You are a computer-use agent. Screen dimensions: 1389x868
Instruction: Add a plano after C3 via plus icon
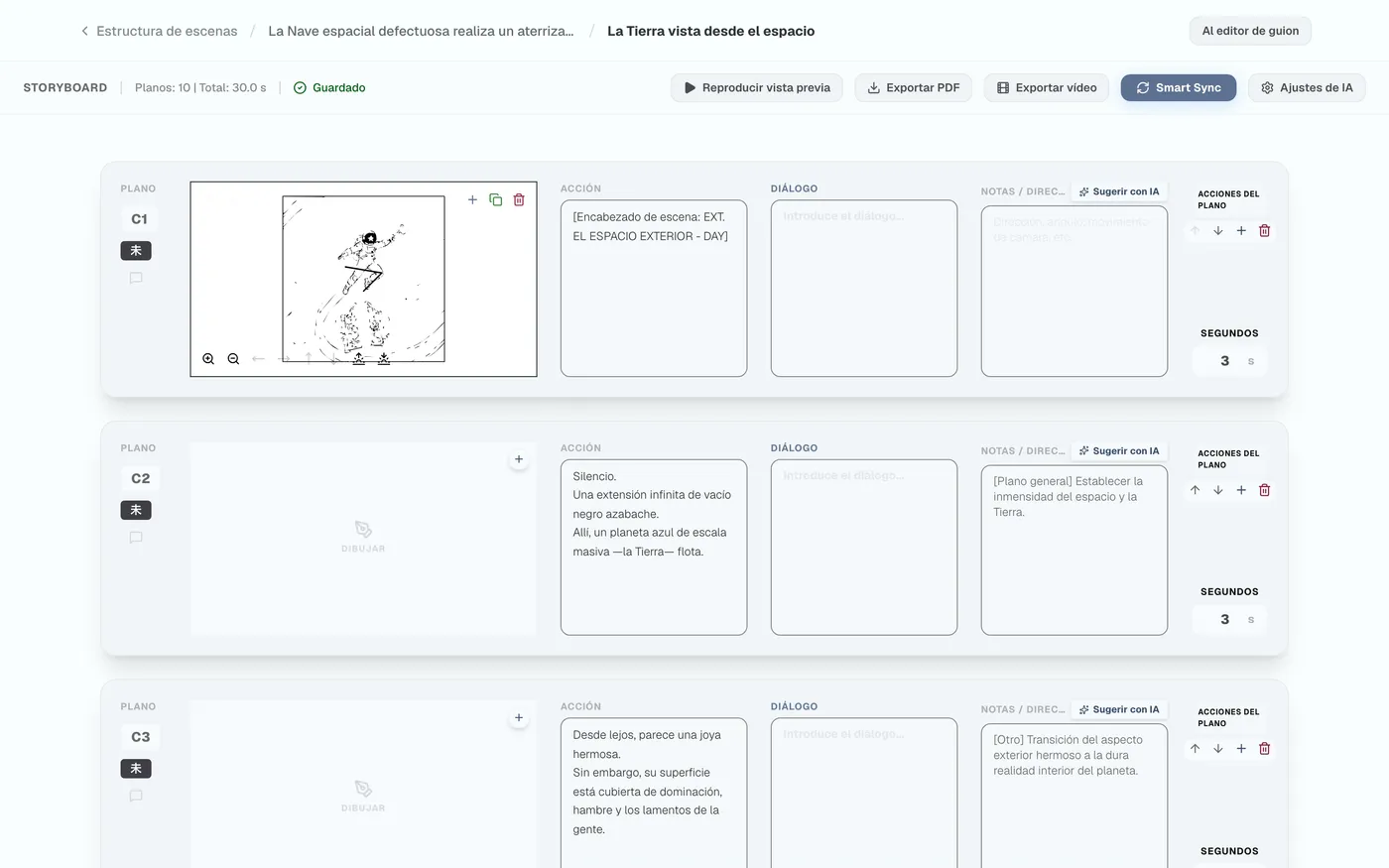(x=1241, y=749)
